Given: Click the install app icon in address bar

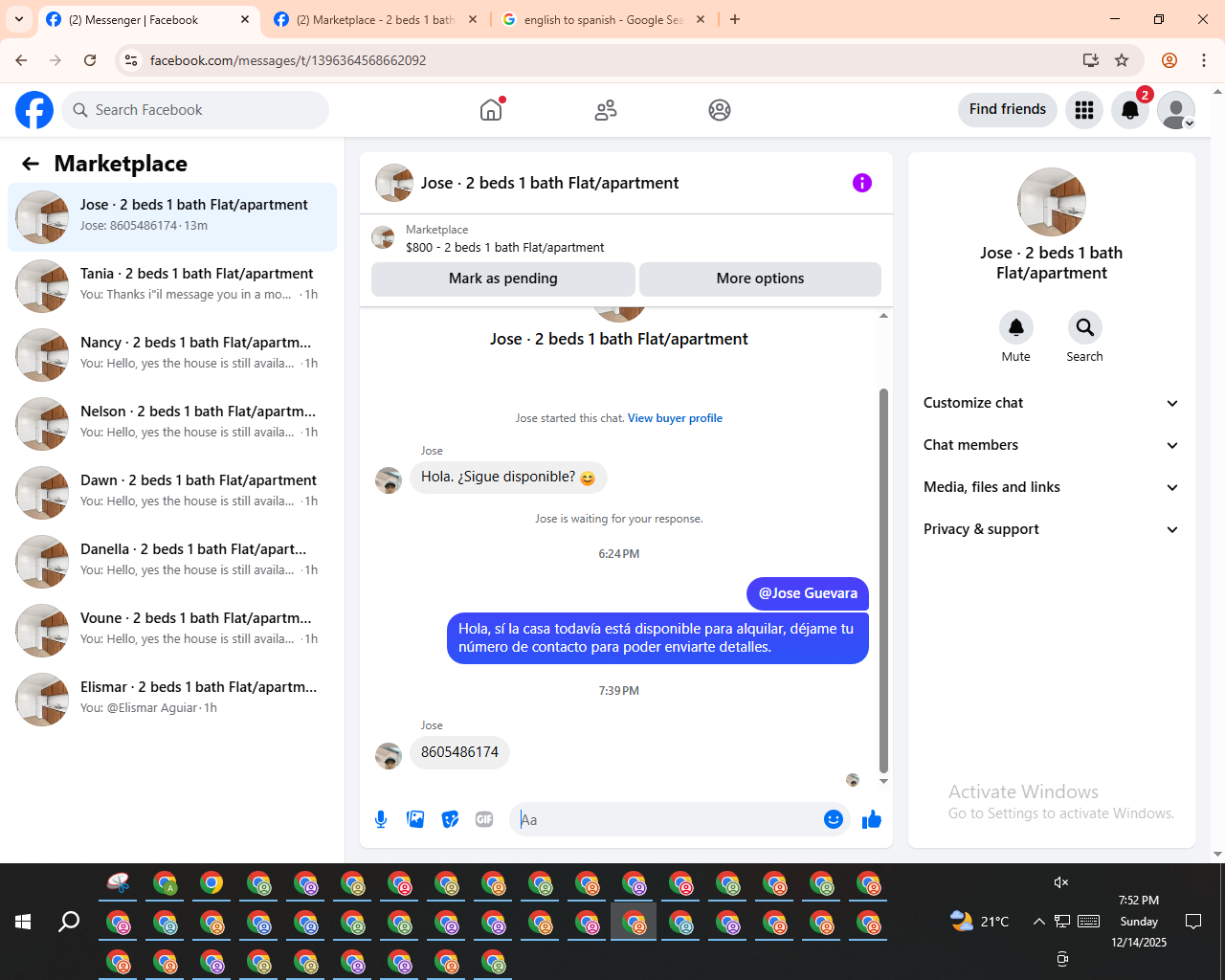Looking at the screenshot, I should 1091,60.
